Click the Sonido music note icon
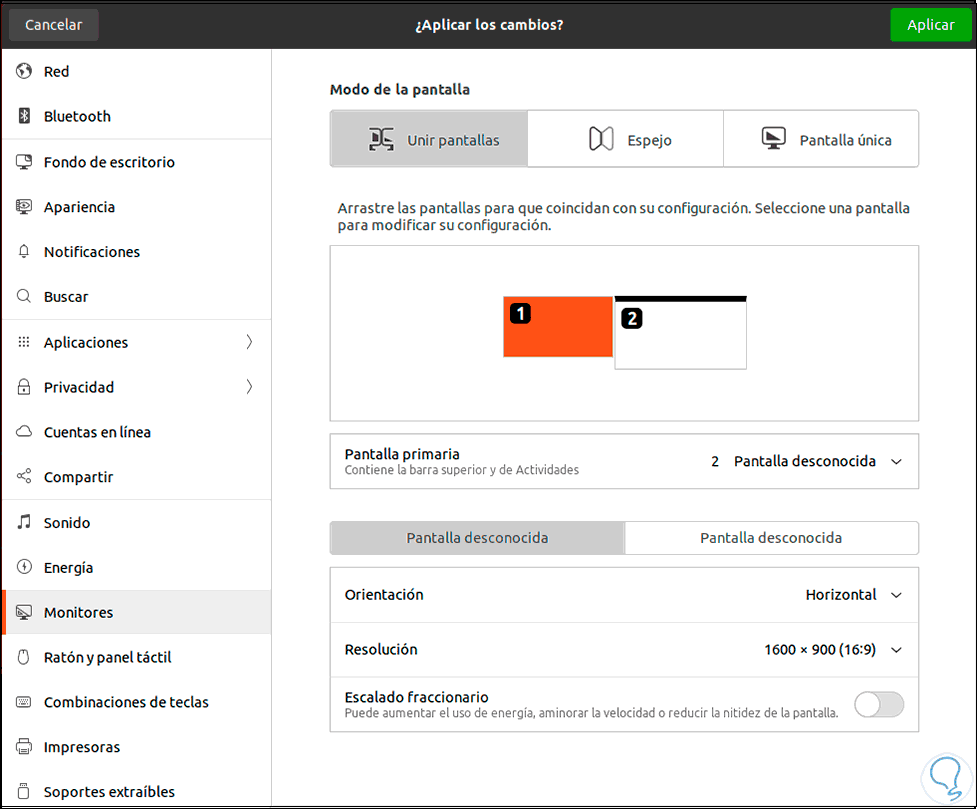The width and height of the screenshot is (977, 809). (24, 522)
